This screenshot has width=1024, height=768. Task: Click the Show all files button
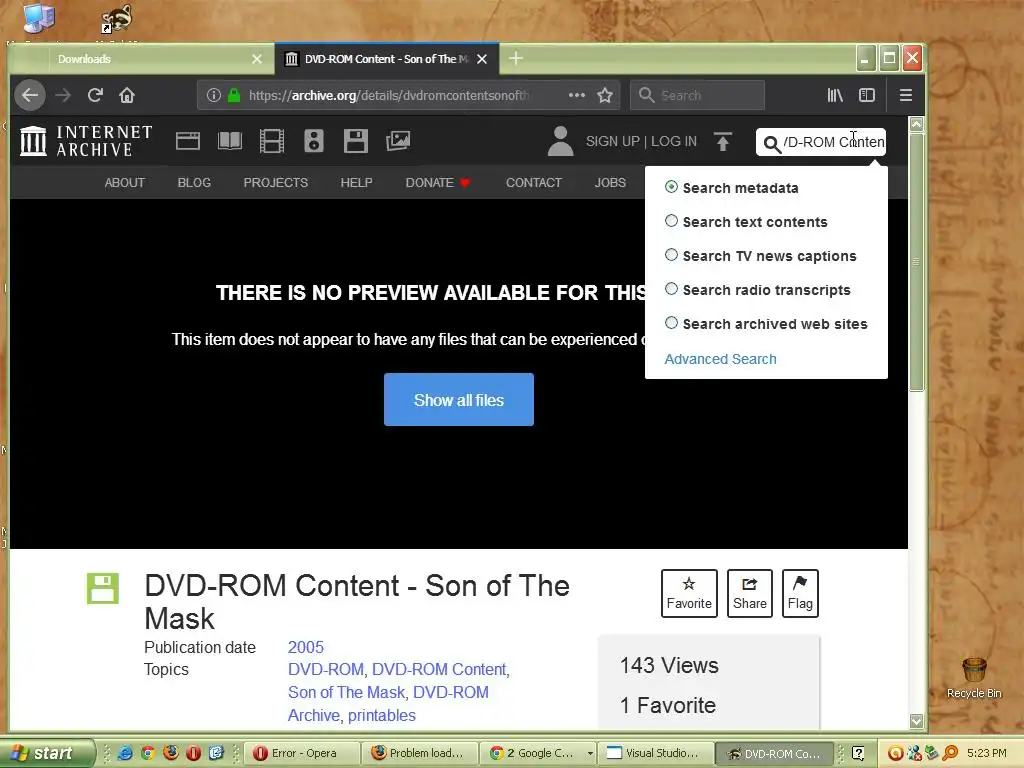[x=458, y=400]
